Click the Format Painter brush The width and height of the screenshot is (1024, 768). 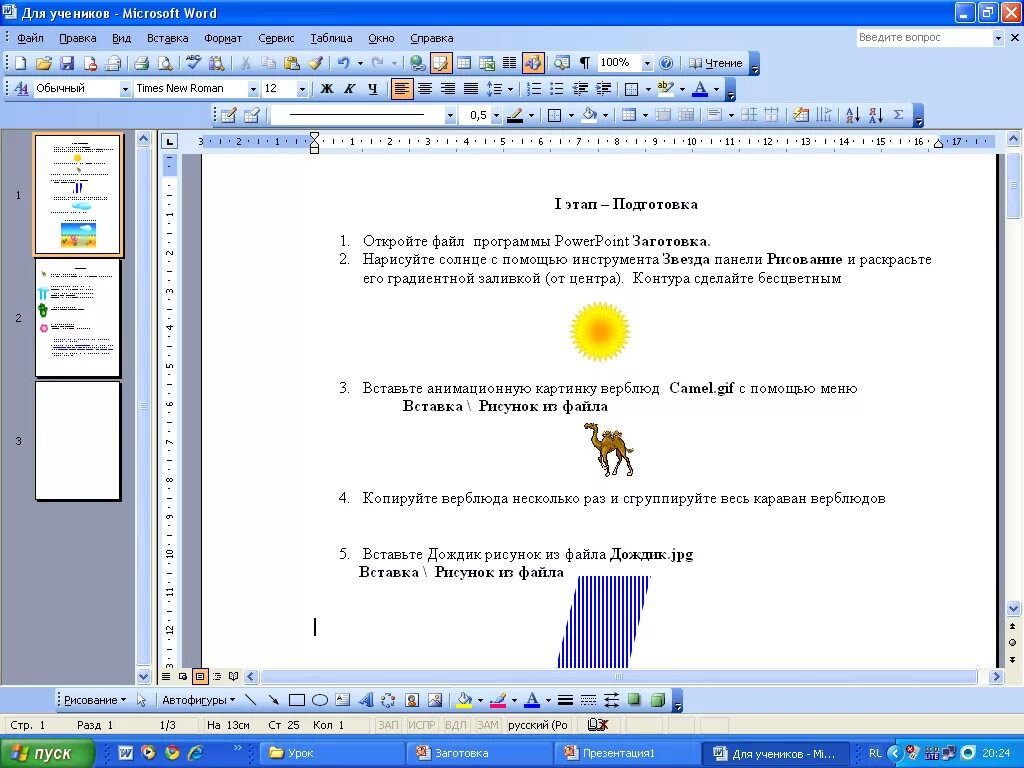pyautogui.click(x=315, y=63)
